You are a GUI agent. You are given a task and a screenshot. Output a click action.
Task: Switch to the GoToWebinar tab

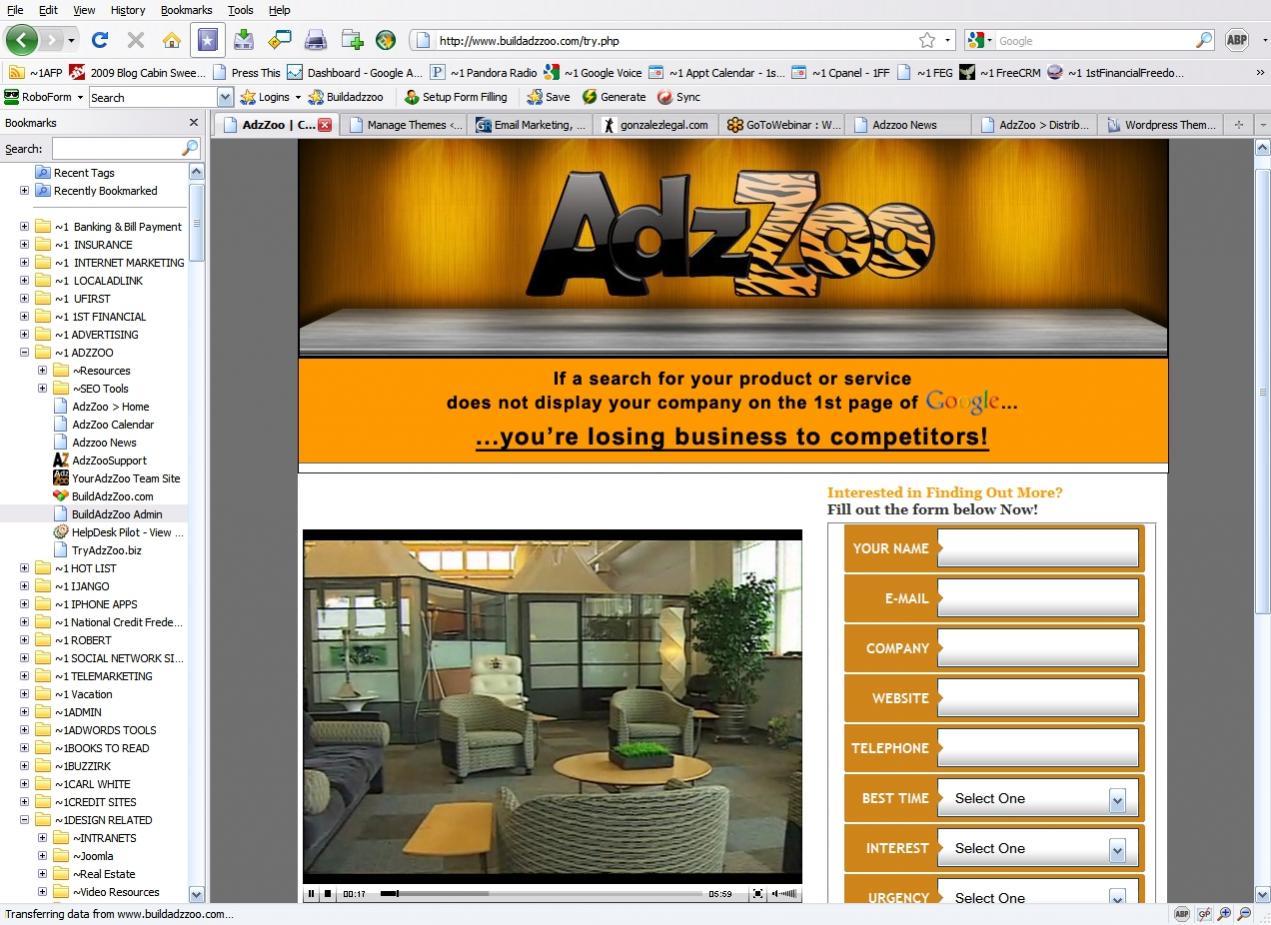tap(782, 125)
